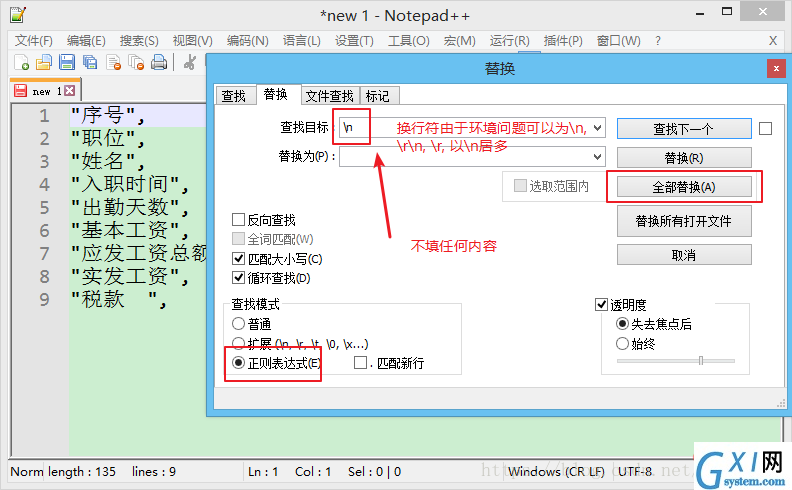
Task: Click the Cut scissors icon
Action: coord(190,62)
